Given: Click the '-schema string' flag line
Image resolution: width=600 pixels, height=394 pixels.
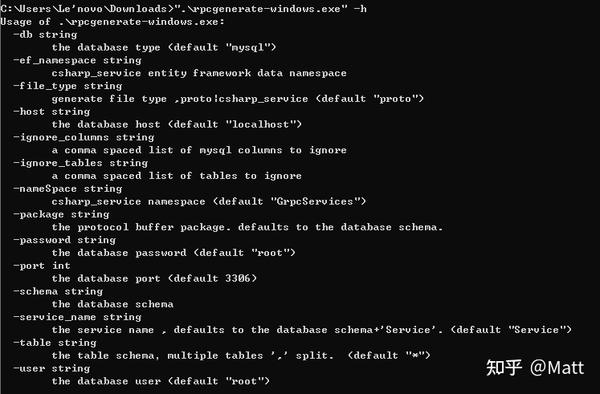Looking at the screenshot, I should point(58,291).
